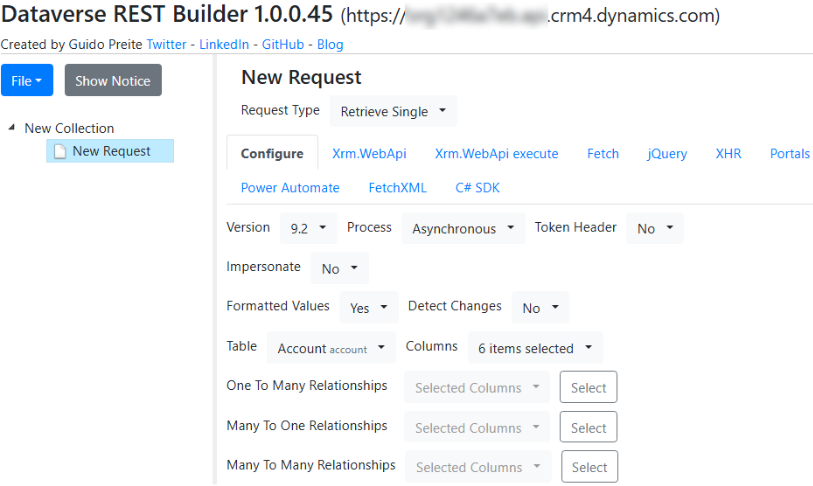The width and height of the screenshot is (813, 486).
Task: Open the Xrm.WebApi execute tab
Action: point(496,153)
